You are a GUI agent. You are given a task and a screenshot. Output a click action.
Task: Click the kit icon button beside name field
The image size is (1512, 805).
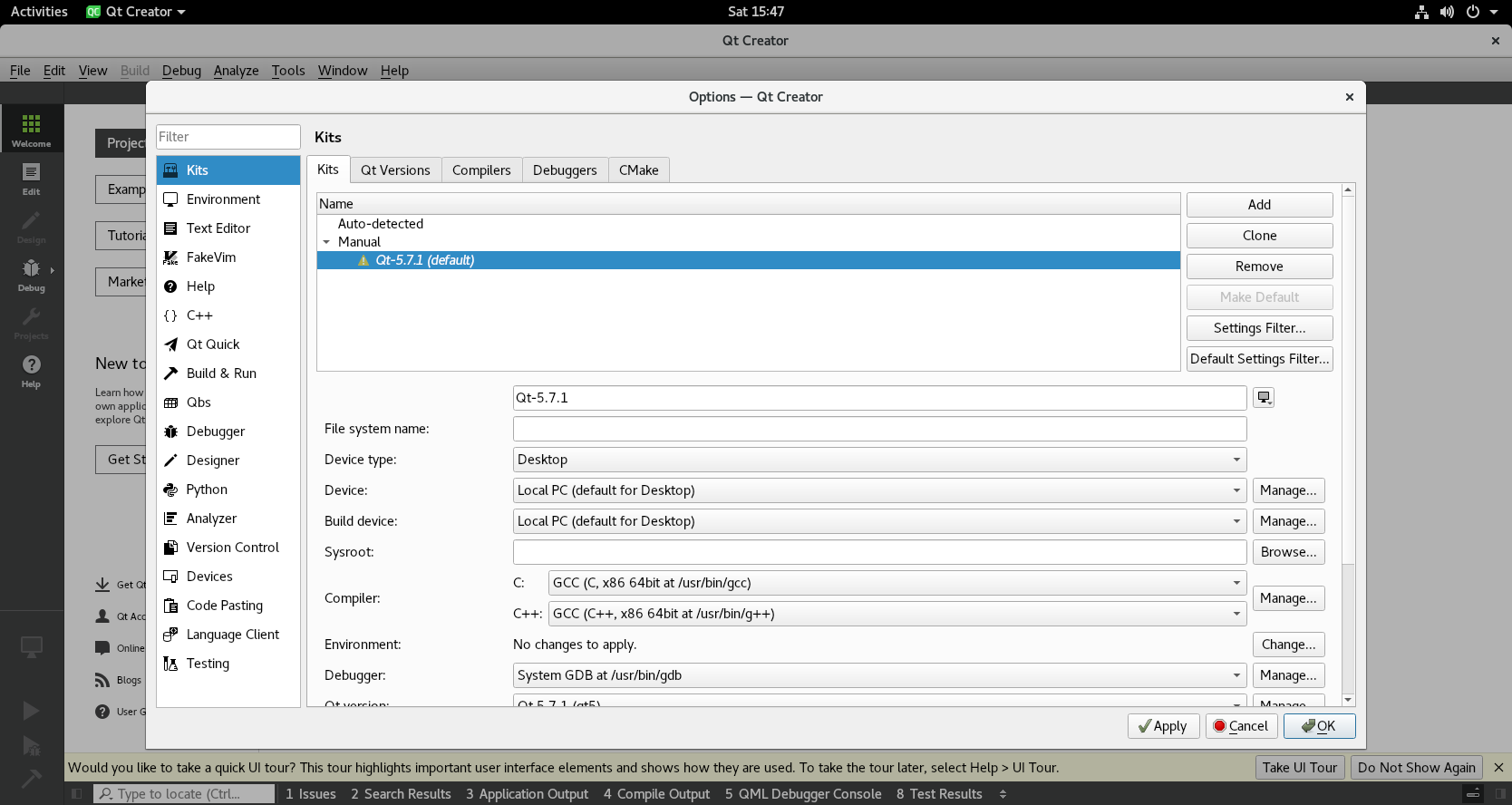click(x=1264, y=398)
